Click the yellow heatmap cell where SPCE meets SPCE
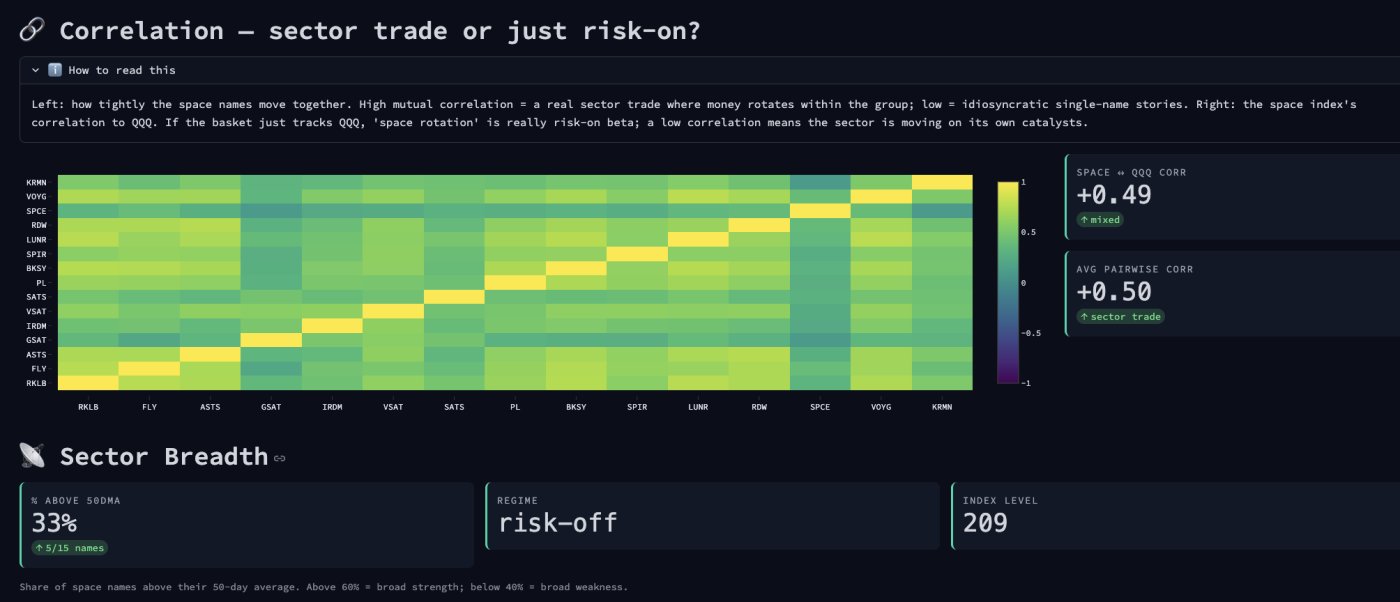Screen dimensions: 1400x602 point(820,211)
